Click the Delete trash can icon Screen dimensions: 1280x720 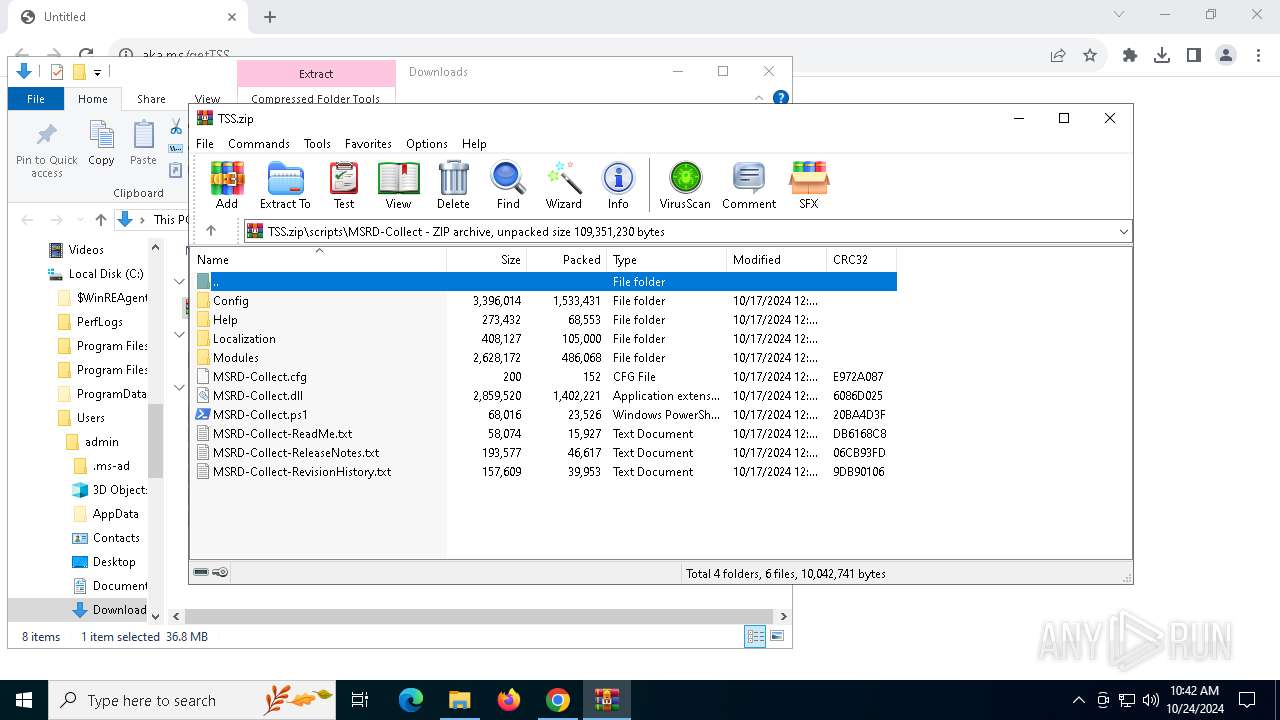pos(453,185)
